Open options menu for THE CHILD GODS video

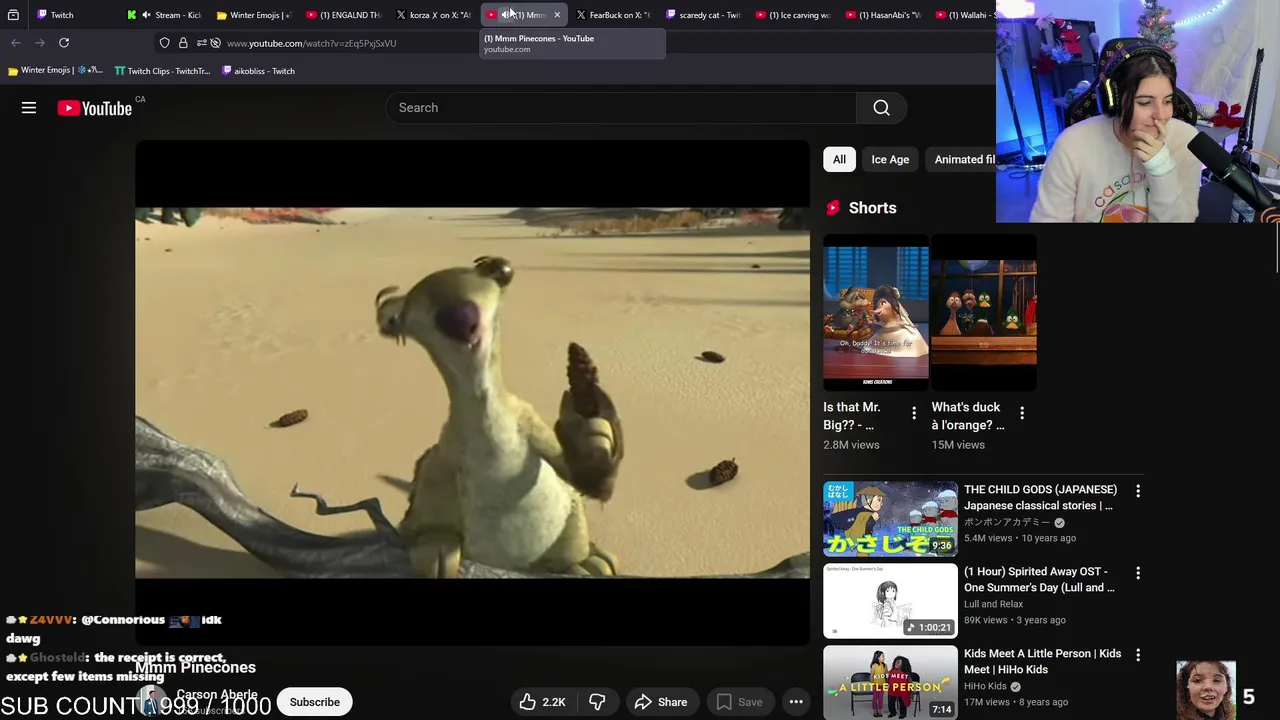(1137, 491)
